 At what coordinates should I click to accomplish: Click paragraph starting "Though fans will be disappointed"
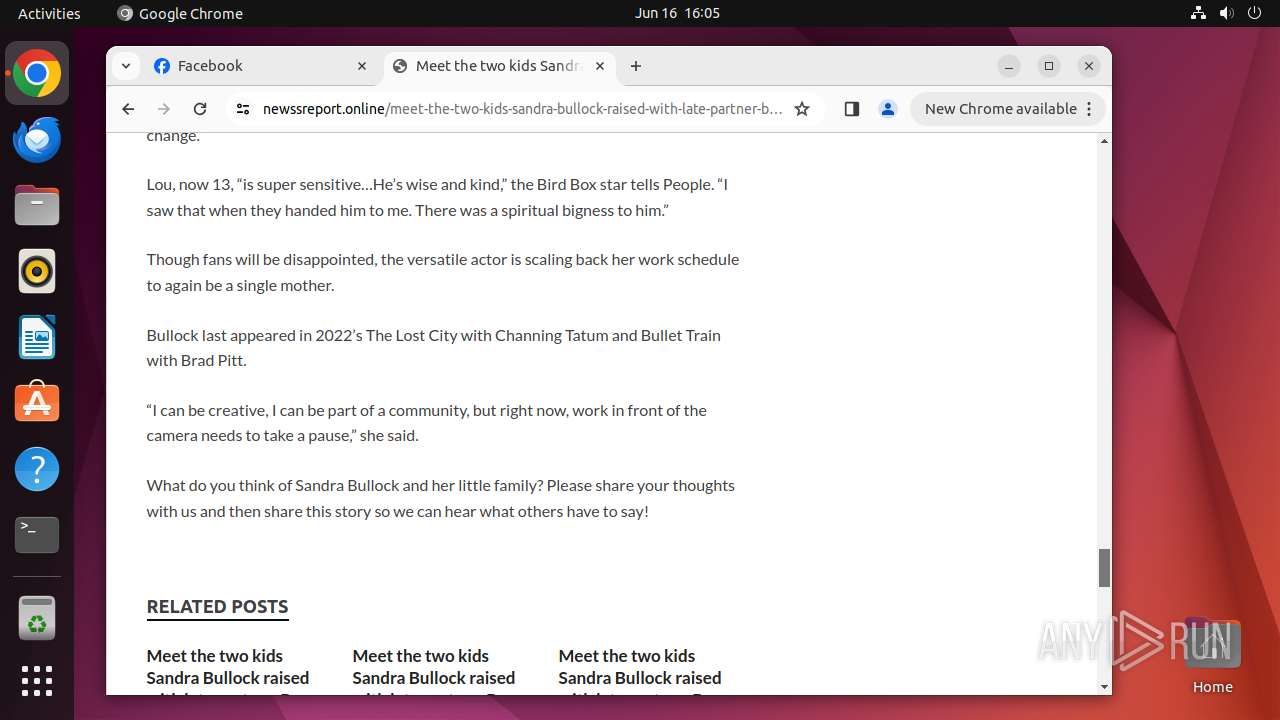443,272
